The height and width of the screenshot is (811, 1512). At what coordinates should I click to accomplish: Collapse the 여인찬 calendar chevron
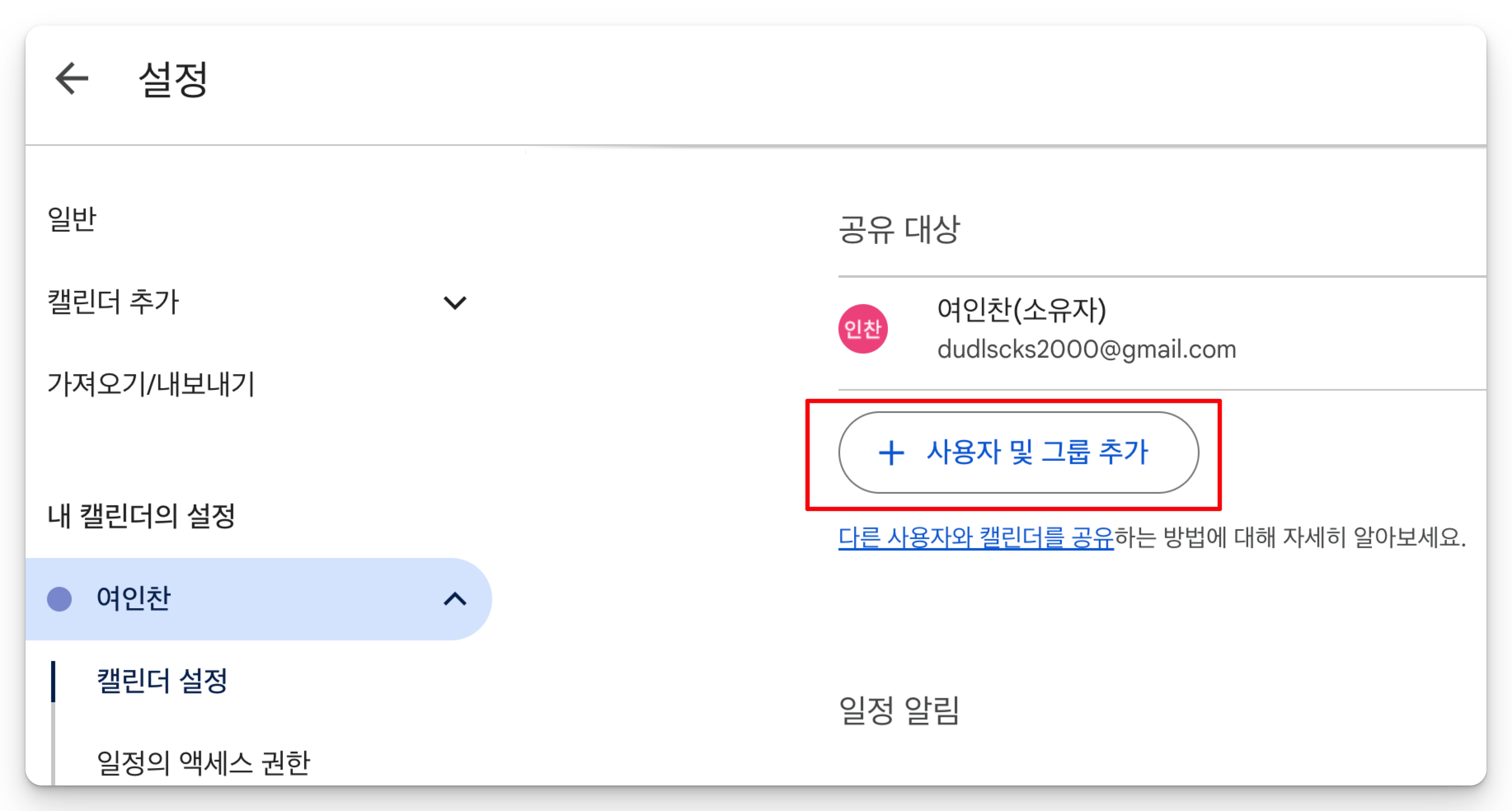tap(455, 599)
